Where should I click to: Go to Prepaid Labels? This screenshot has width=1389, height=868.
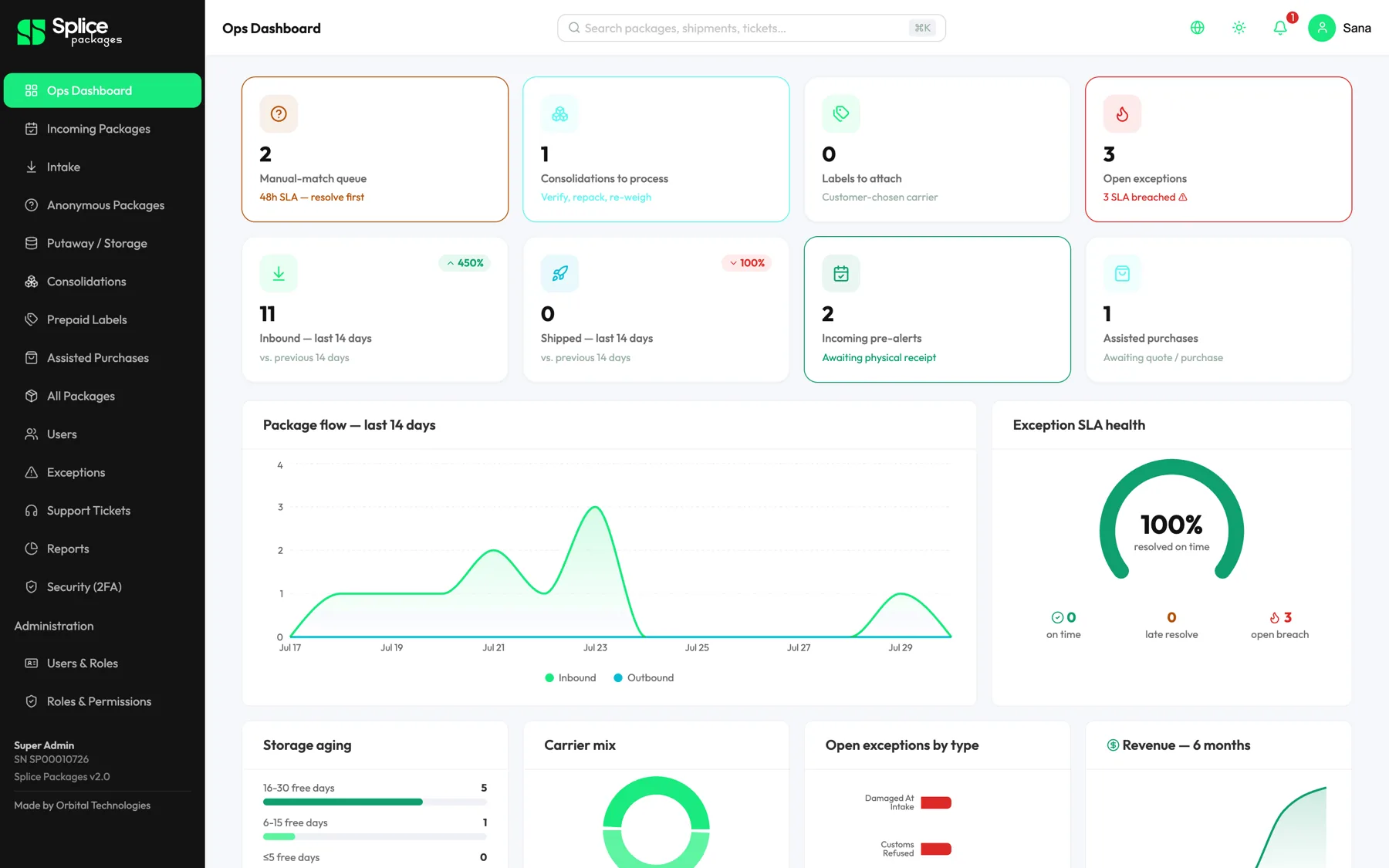coord(103,319)
